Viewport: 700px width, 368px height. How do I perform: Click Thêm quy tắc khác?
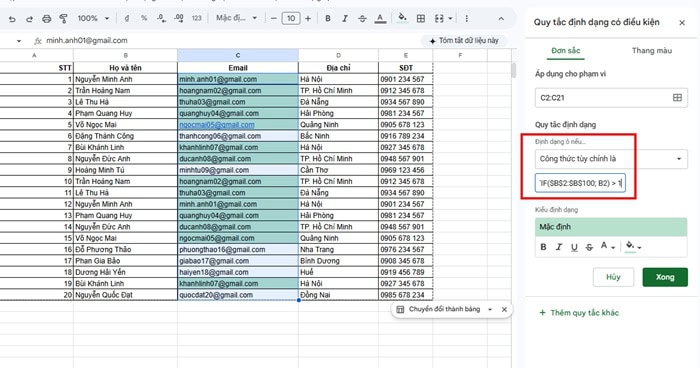[x=579, y=313]
